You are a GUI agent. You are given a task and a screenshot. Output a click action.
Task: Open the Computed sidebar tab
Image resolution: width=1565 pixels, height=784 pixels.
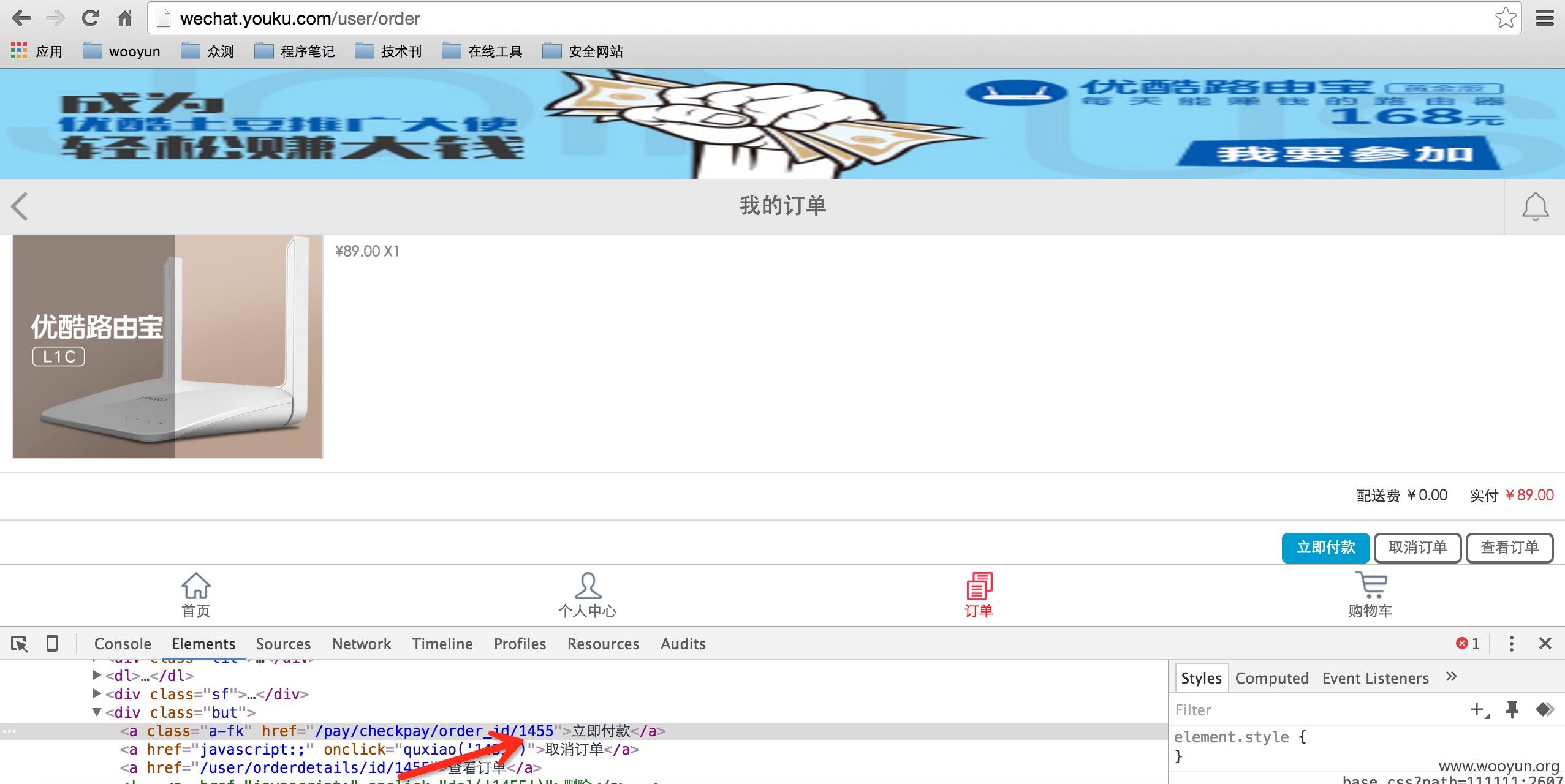click(1272, 679)
